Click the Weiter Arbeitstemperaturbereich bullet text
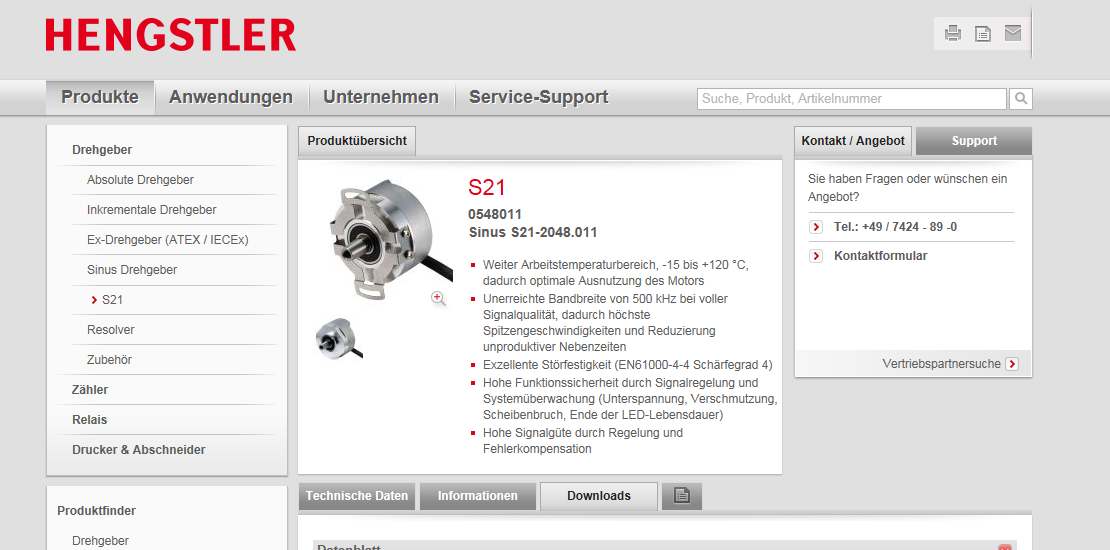 [615, 273]
